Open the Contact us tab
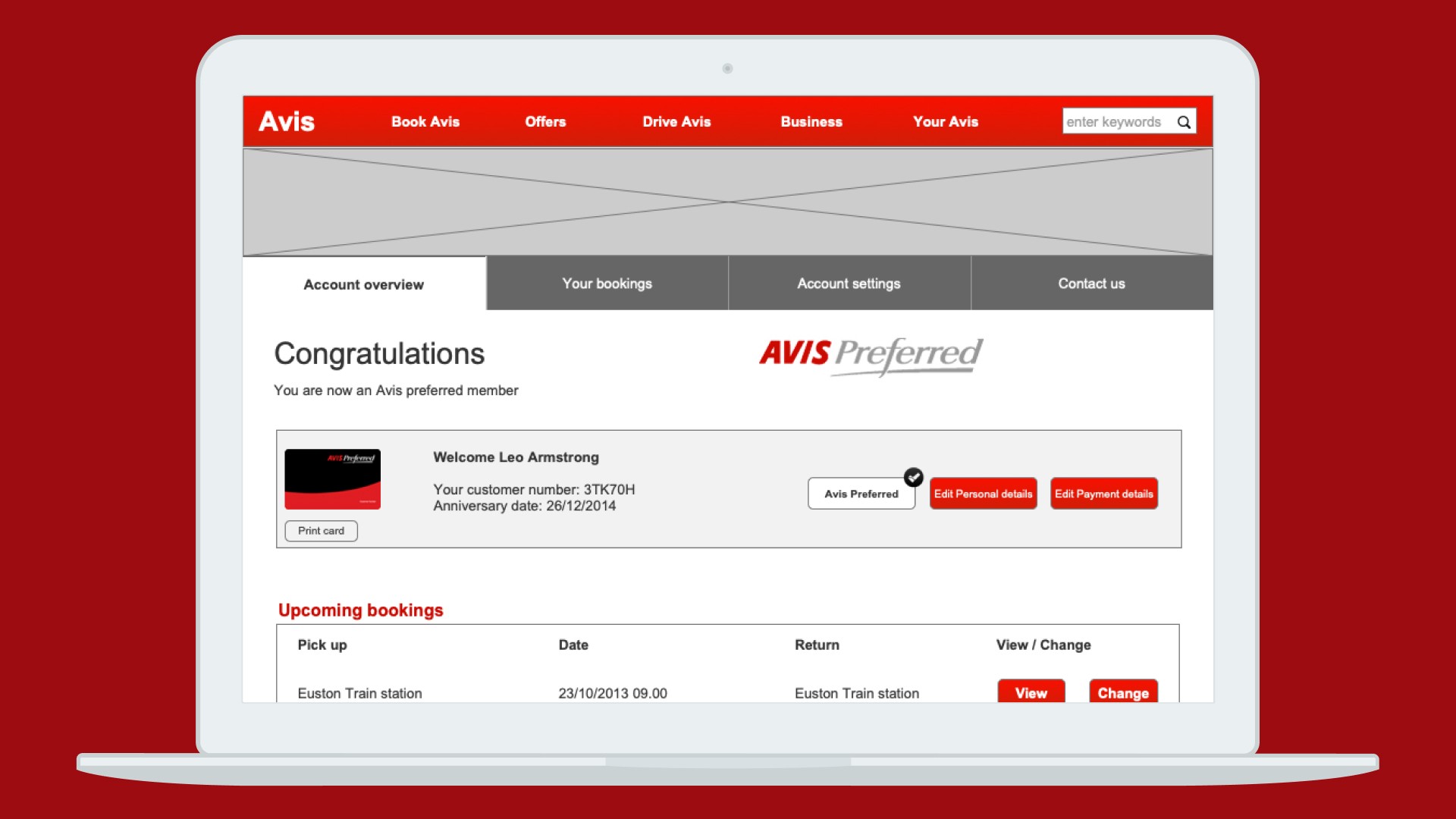This screenshot has height=819, width=1456. (x=1091, y=284)
